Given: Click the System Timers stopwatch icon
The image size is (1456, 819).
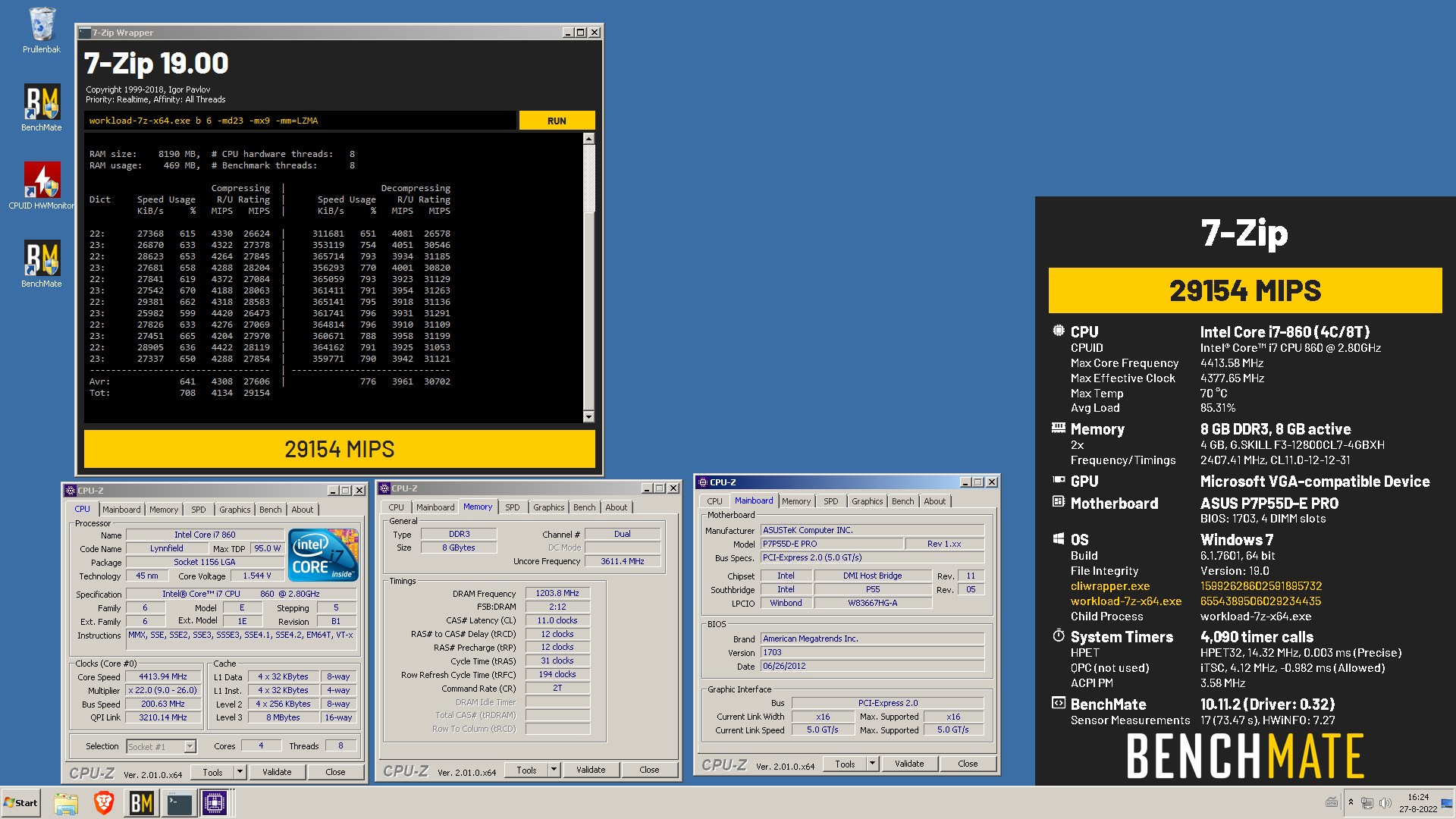Looking at the screenshot, I should pyautogui.click(x=1059, y=635).
